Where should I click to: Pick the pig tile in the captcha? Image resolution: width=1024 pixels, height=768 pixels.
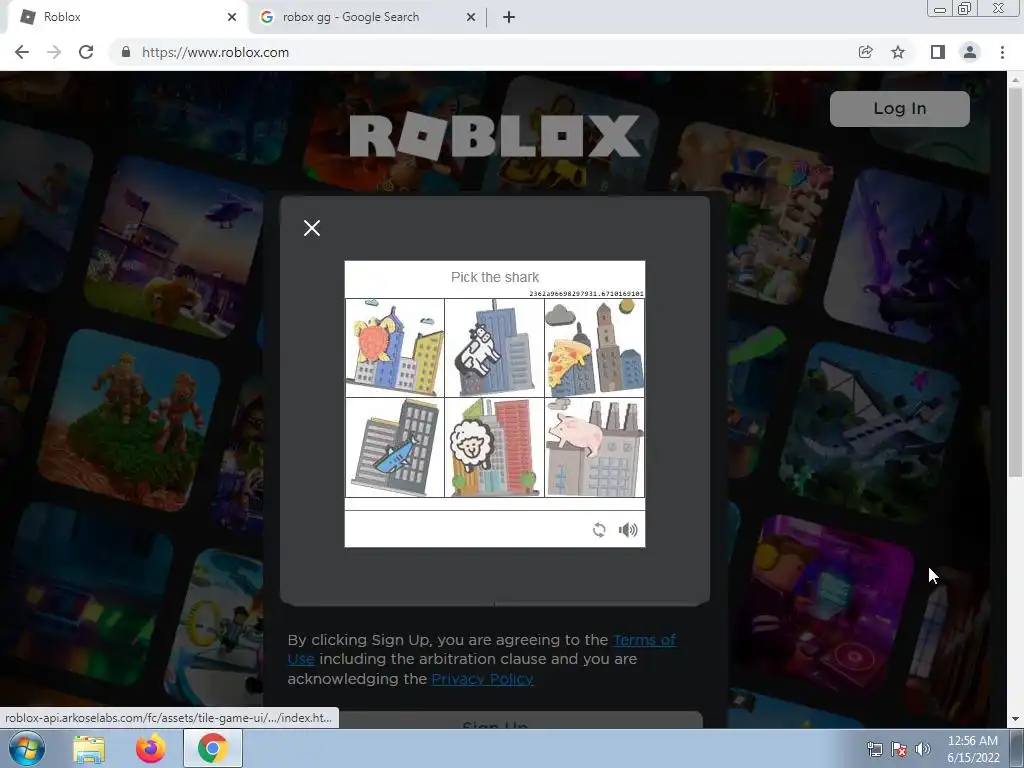pos(594,448)
